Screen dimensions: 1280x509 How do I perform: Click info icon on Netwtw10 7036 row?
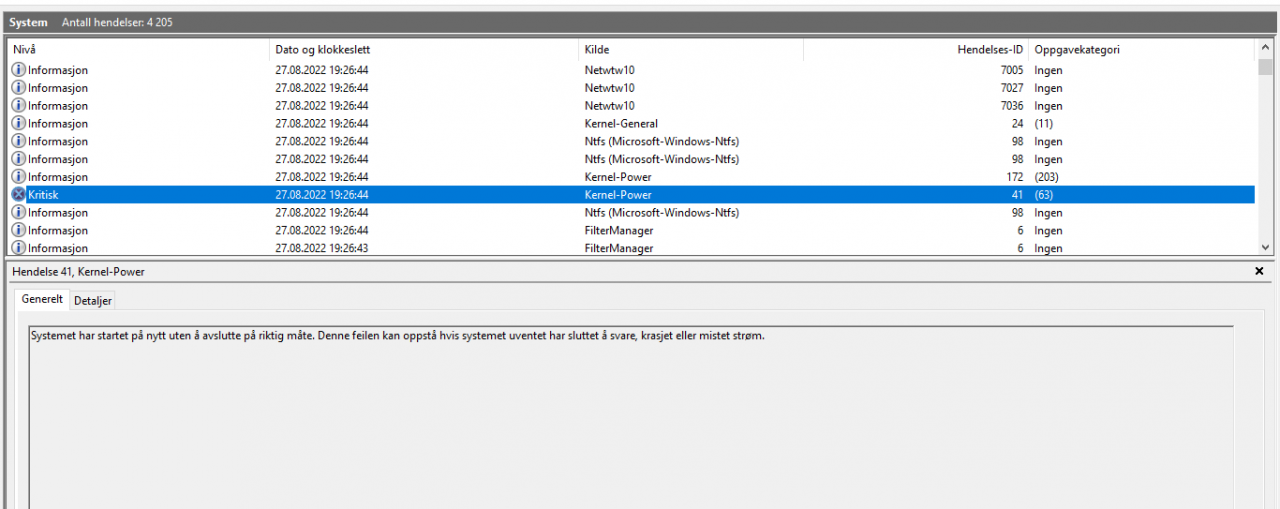pos(18,106)
